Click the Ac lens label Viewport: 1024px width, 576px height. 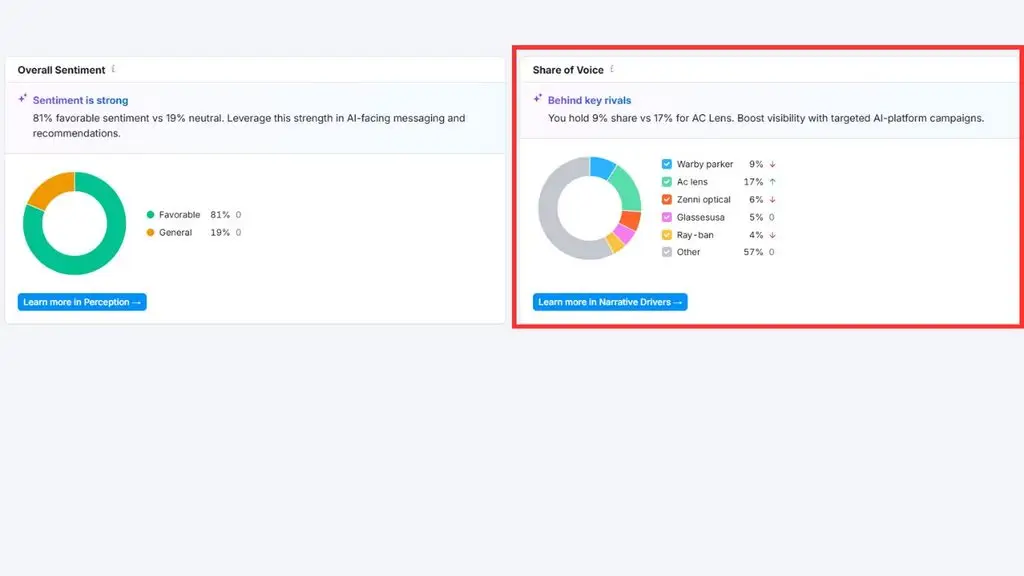(x=692, y=182)
